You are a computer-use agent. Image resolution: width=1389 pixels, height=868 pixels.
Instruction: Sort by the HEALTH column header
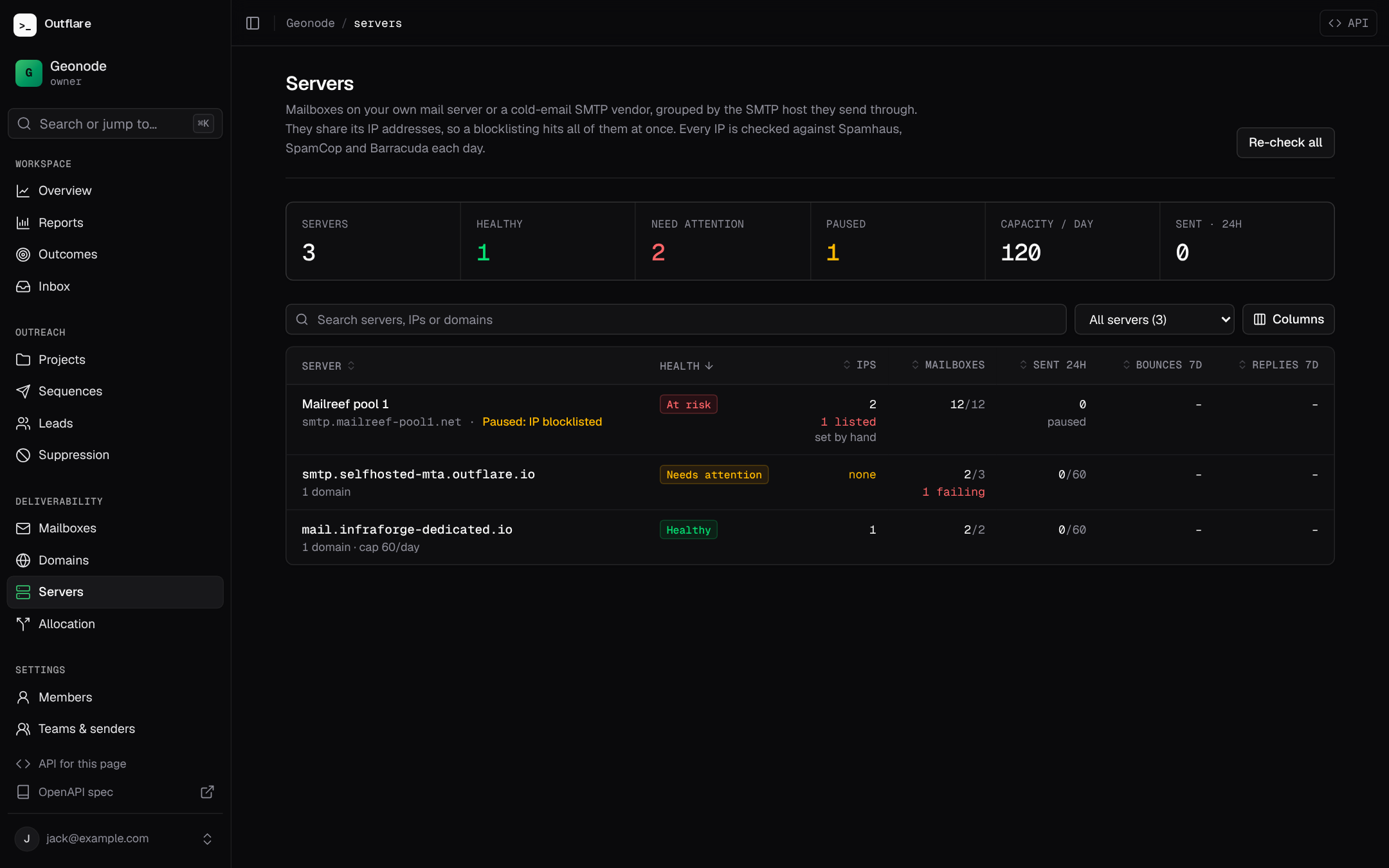coord(686,366)
